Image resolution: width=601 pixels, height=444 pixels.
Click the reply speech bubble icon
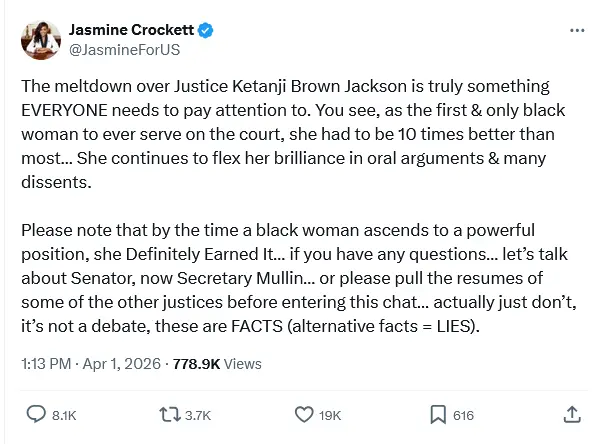click(36, 413)
